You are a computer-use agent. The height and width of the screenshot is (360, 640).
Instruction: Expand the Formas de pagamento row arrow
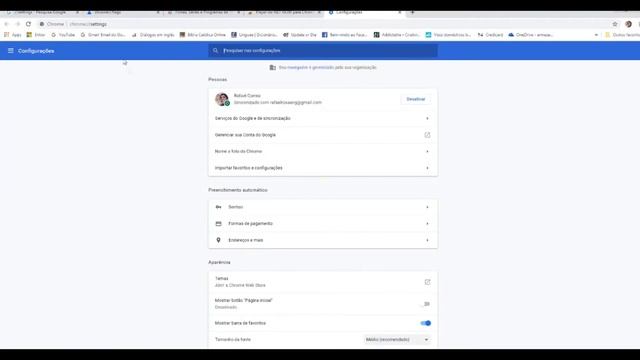427,224
